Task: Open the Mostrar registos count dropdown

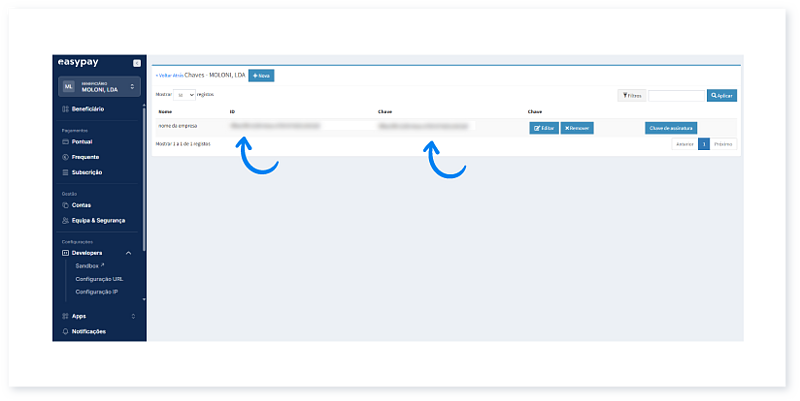Action: (x=186, y=94)
